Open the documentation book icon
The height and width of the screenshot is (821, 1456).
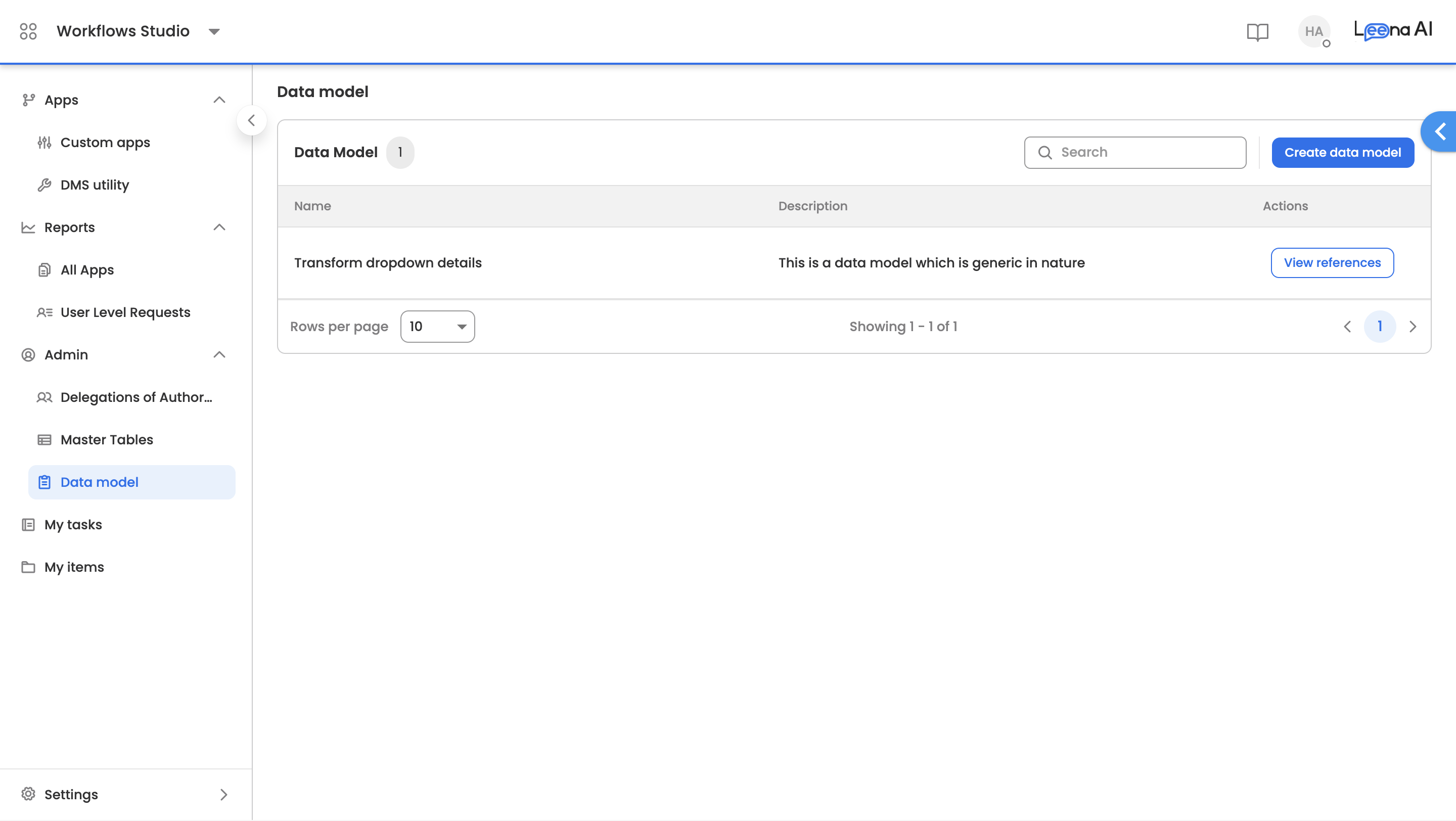coord(1258,32)
